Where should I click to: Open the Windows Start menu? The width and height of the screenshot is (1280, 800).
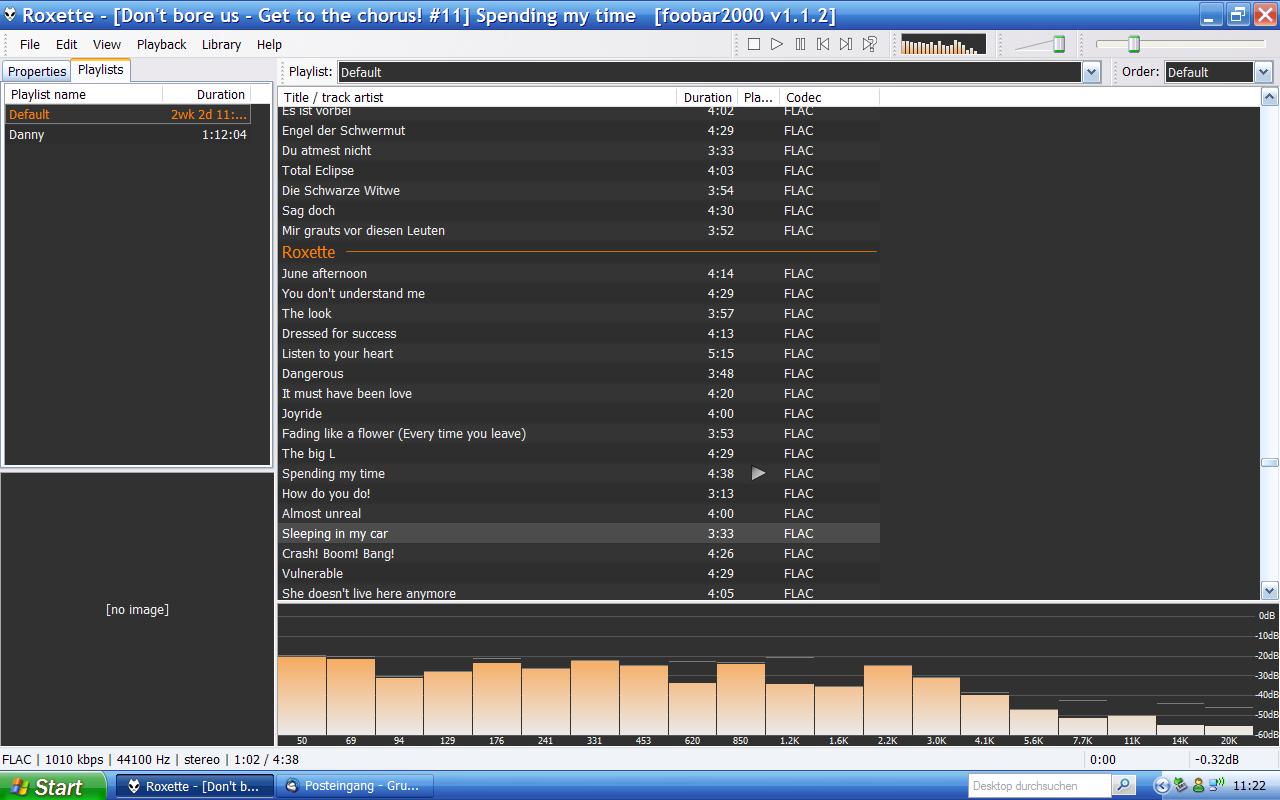click(x=53, y=786)
